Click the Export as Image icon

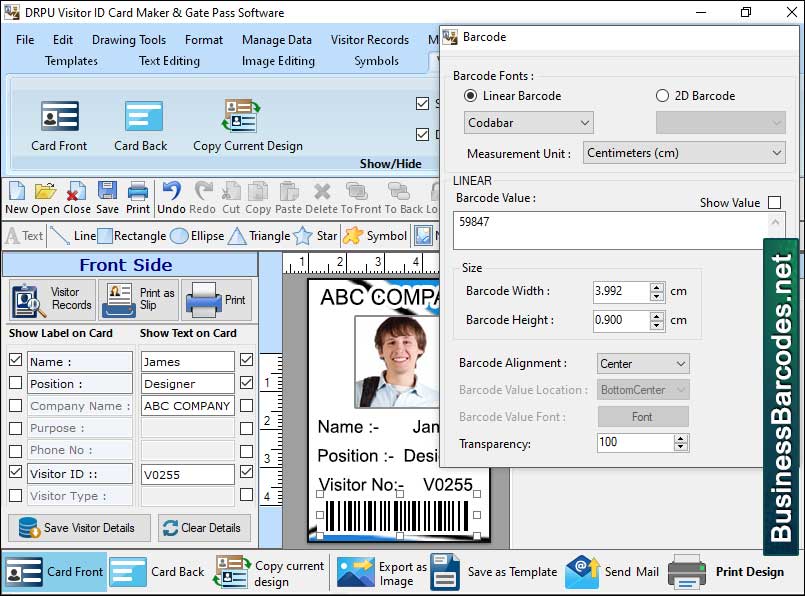click(x=351, y=570)
